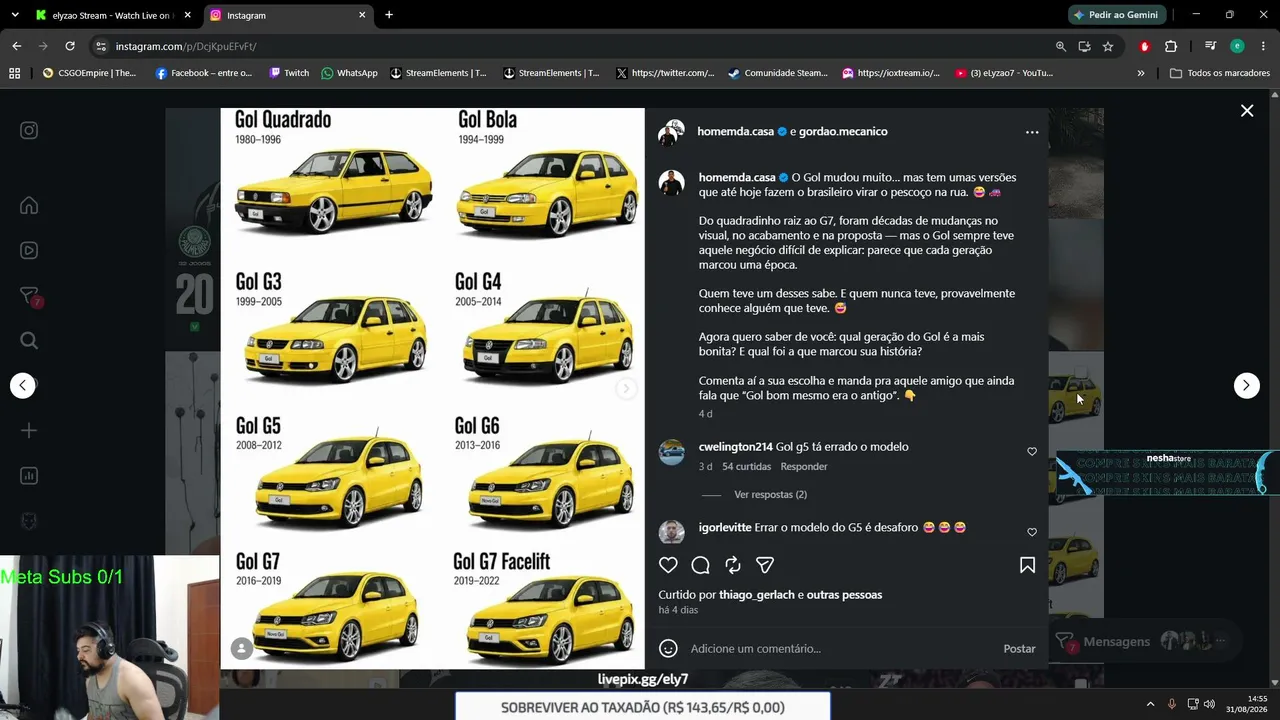Click Responder under cwelington214's comment
Viewport: 1280px width, 720px height.
[x=804, y=466]
